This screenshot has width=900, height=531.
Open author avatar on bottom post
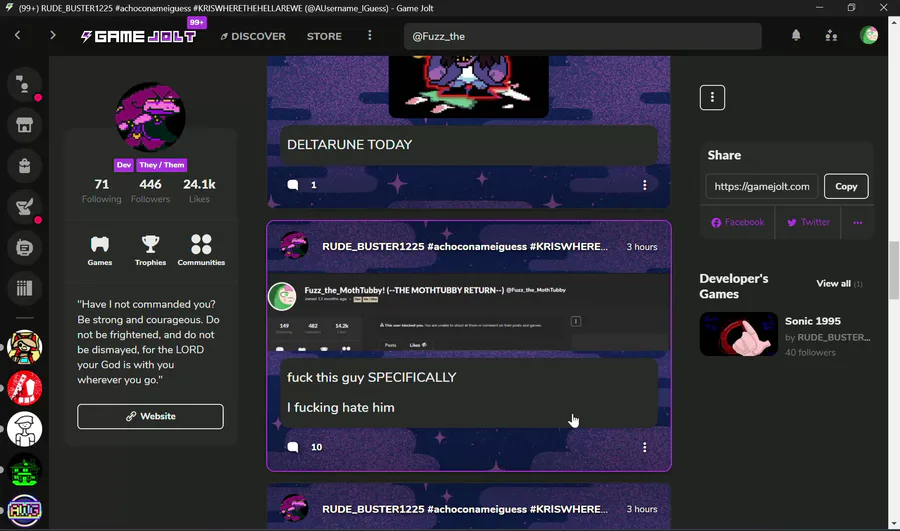(294, 508)
